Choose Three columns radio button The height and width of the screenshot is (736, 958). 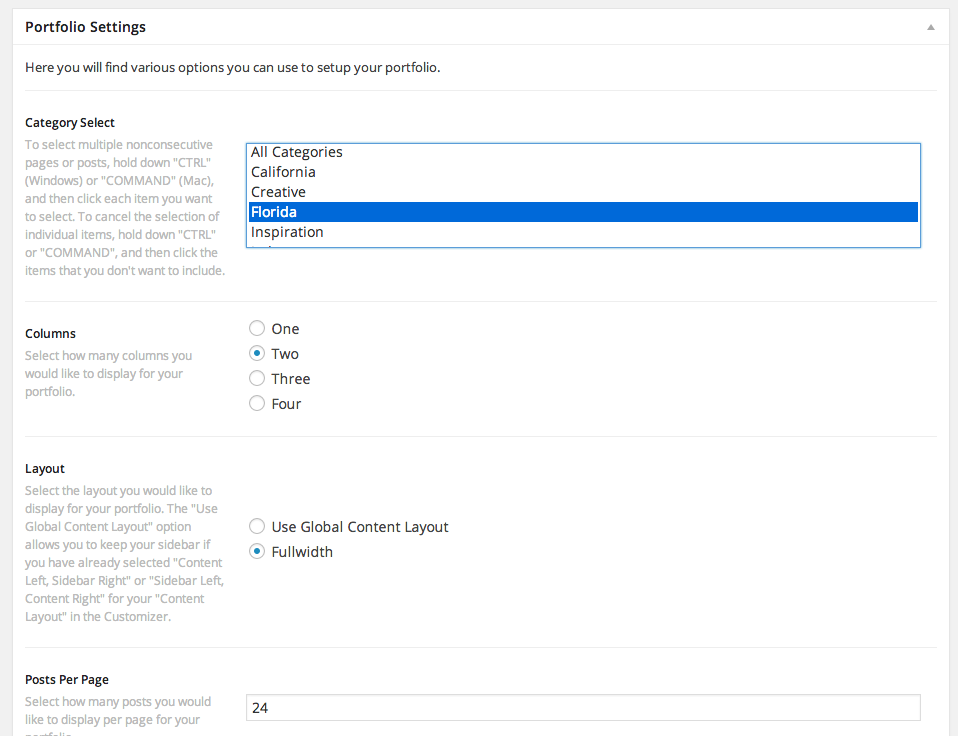tap(257, 379)
